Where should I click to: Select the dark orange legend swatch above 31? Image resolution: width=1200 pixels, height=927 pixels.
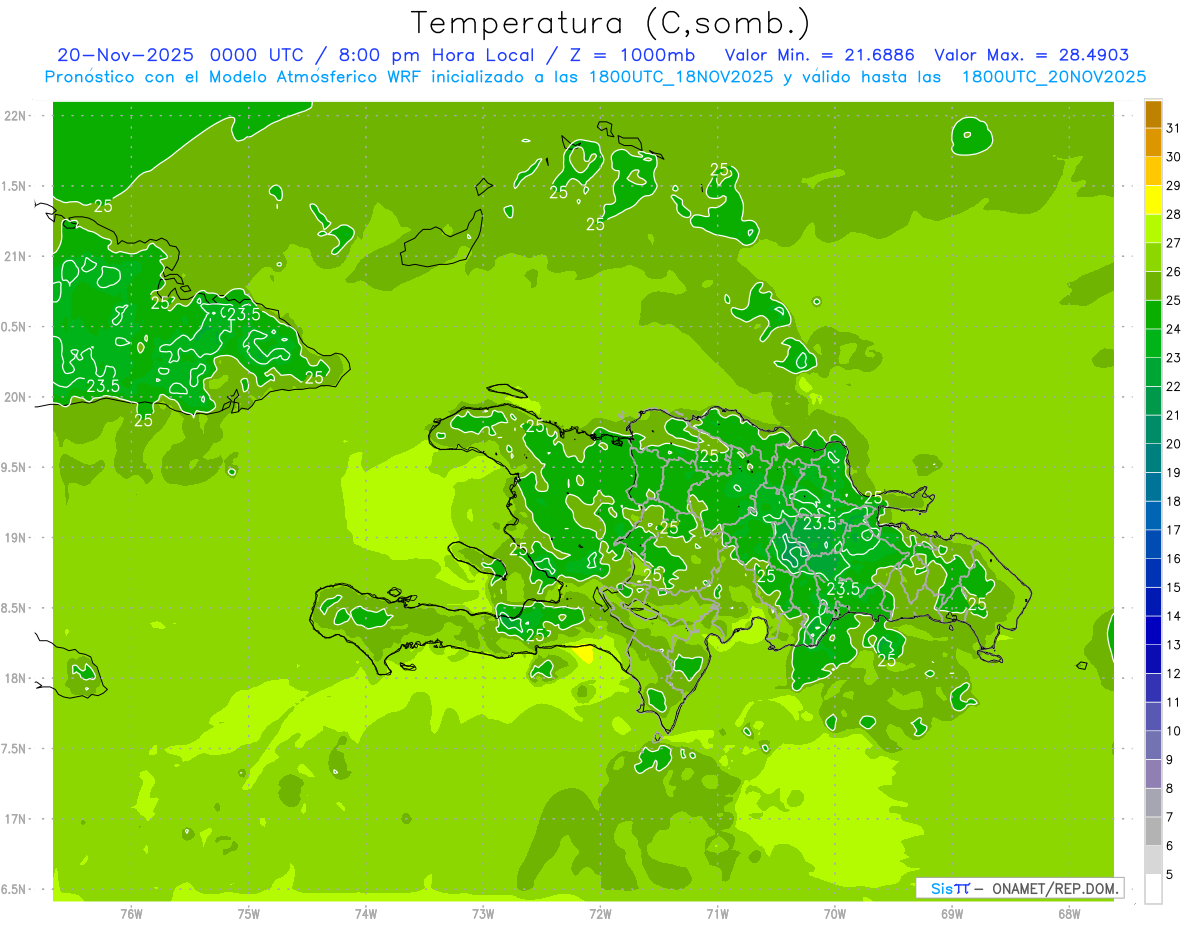[x=1153, y=113]
